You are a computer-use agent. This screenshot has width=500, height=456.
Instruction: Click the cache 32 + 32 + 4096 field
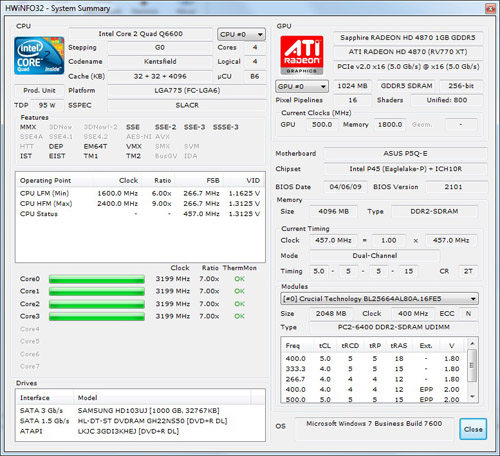[x=160, y=76]
